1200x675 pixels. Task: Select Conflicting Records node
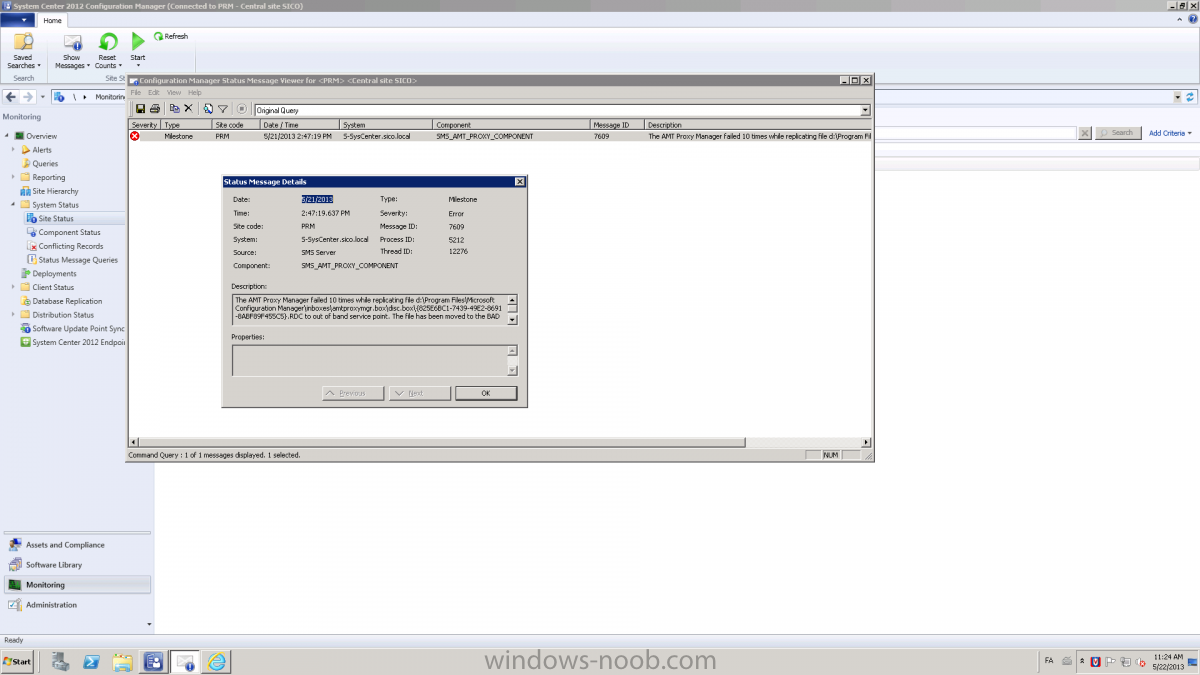(71, 246)
